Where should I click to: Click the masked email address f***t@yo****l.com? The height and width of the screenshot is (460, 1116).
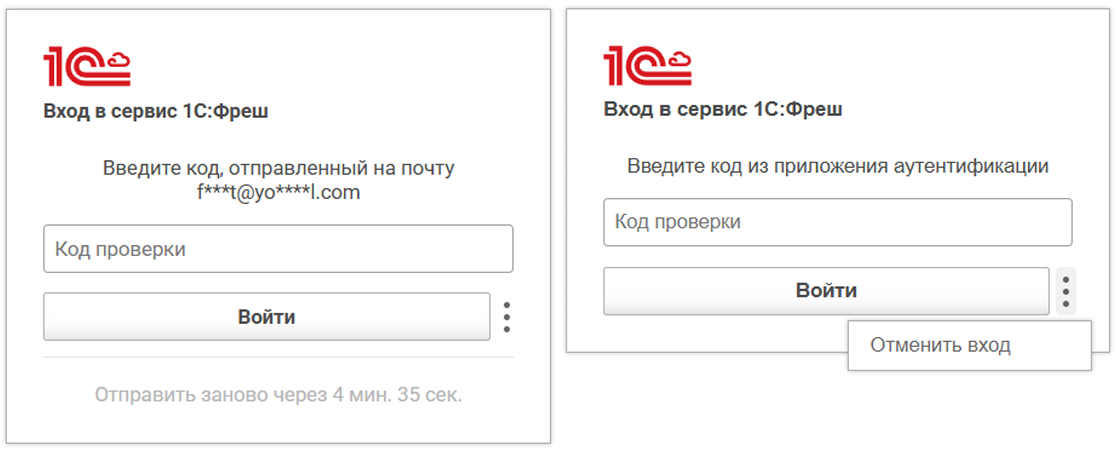(x=278, y=193)
